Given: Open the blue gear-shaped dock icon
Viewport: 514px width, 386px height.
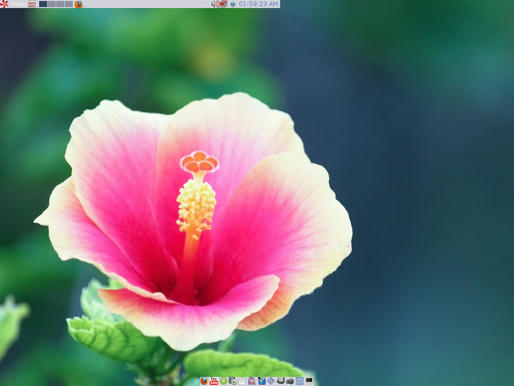Looking at the screenshot, I should tap(271, 381).
